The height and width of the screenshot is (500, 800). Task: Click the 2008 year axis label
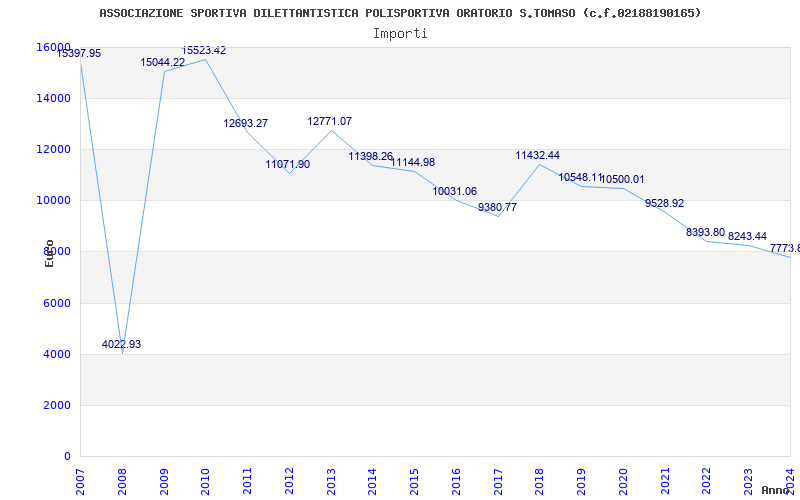coord(122,481)
